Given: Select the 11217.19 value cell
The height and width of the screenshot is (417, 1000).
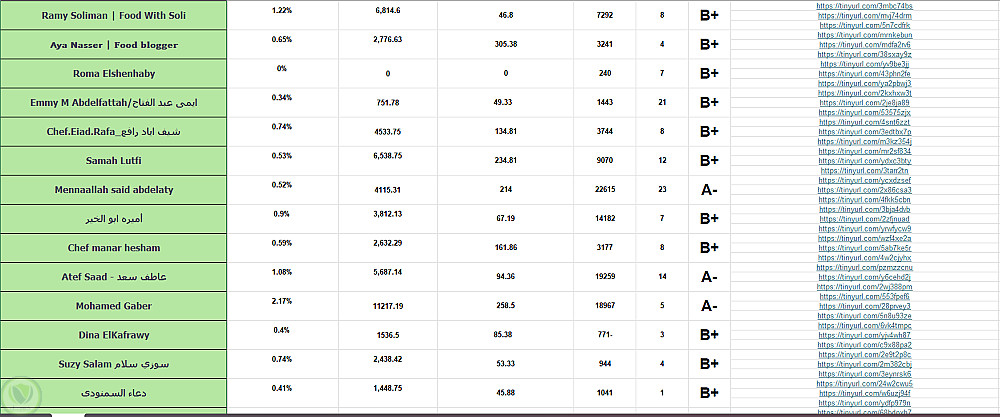Looking at the screenshot, I should 389,305.
